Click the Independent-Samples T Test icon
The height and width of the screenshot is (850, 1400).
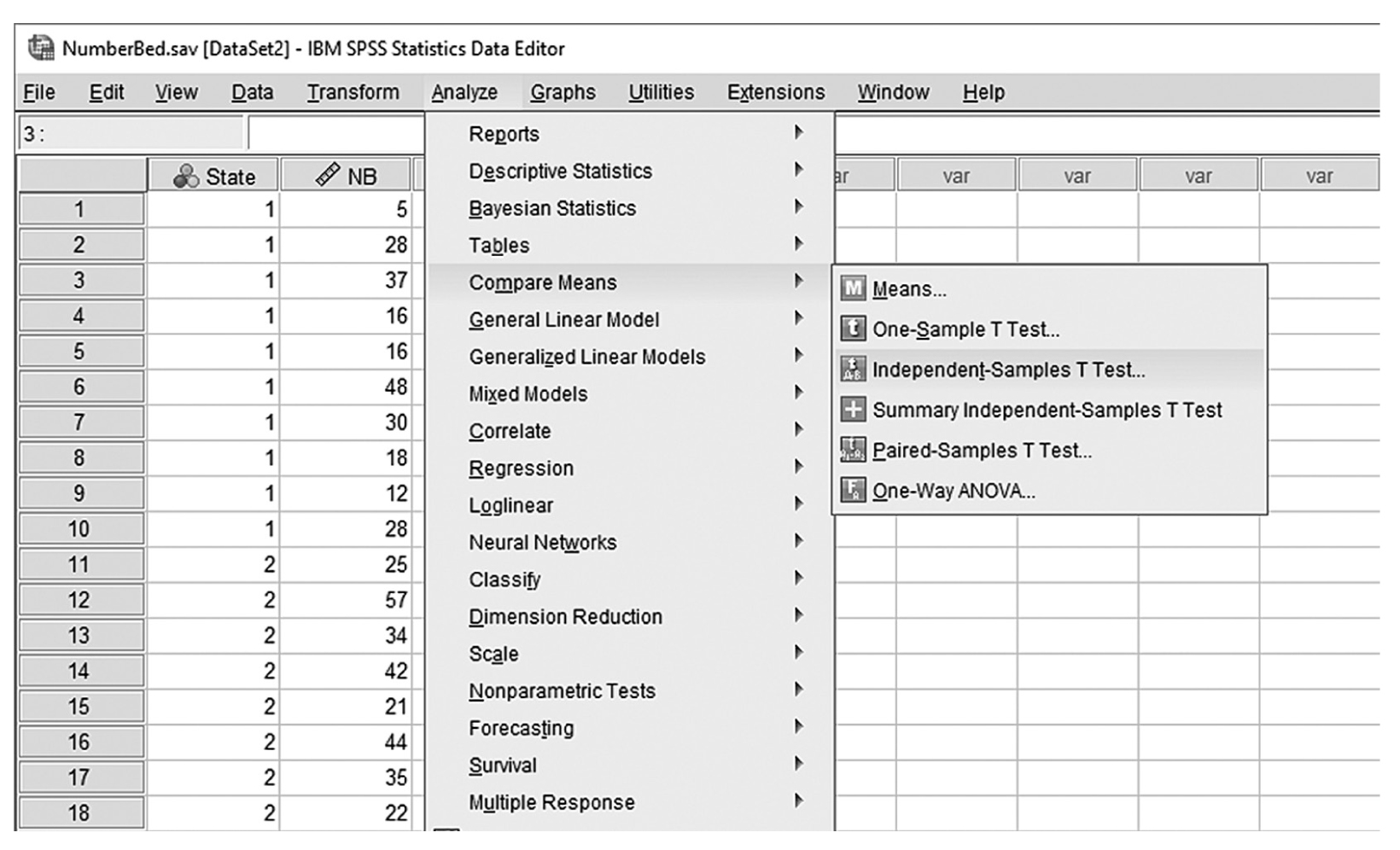tap(853, 369)
